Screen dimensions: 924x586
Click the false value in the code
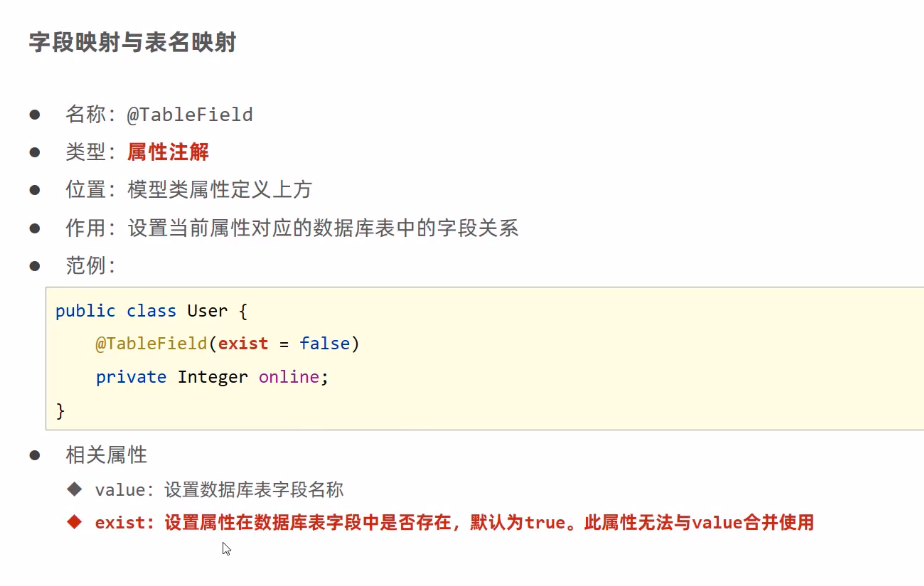[324, 343]
